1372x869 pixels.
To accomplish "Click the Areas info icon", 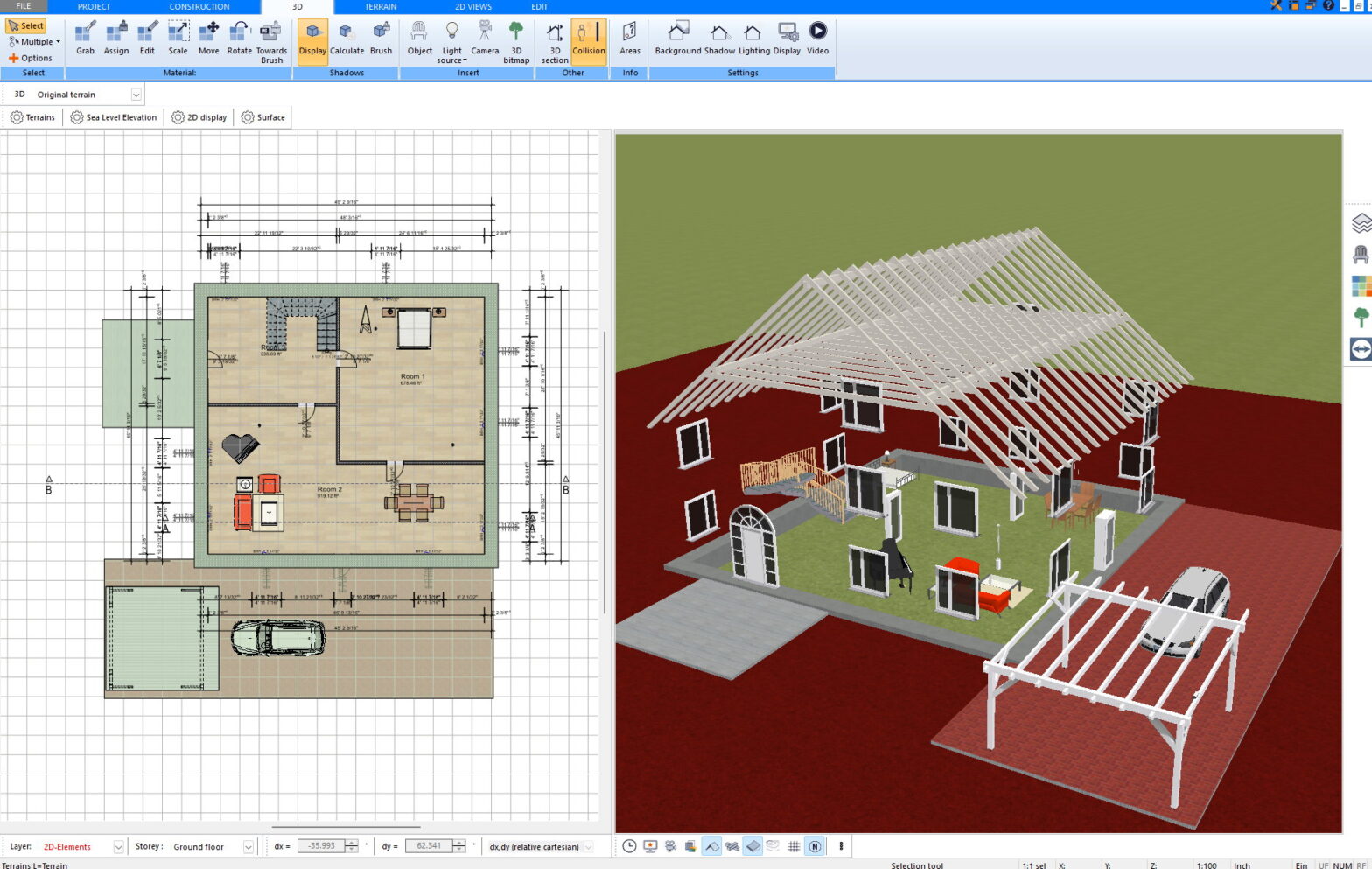I will pyautogui.click(x=630, y=39).
